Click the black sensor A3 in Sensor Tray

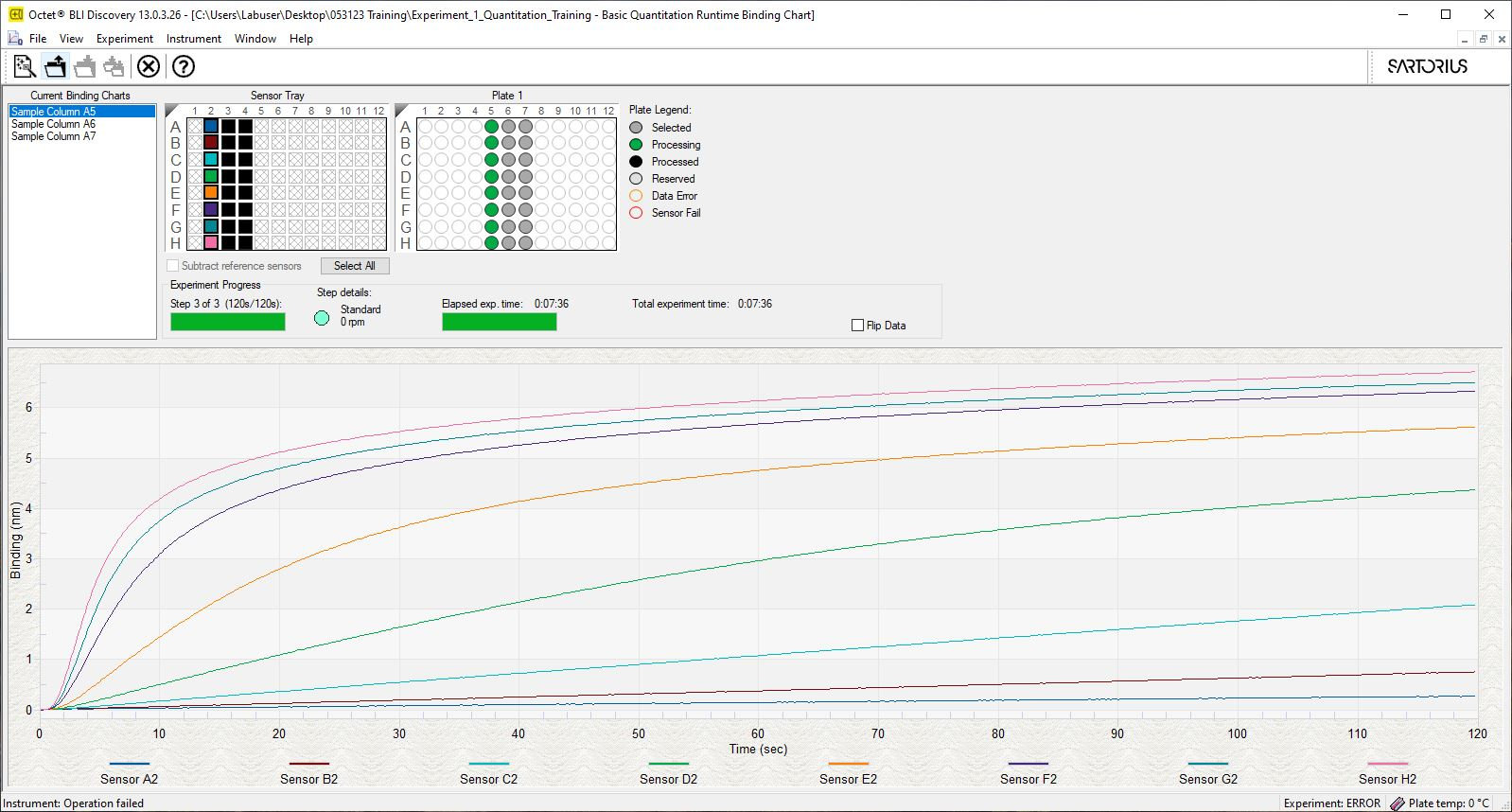[x=228, y=126]
